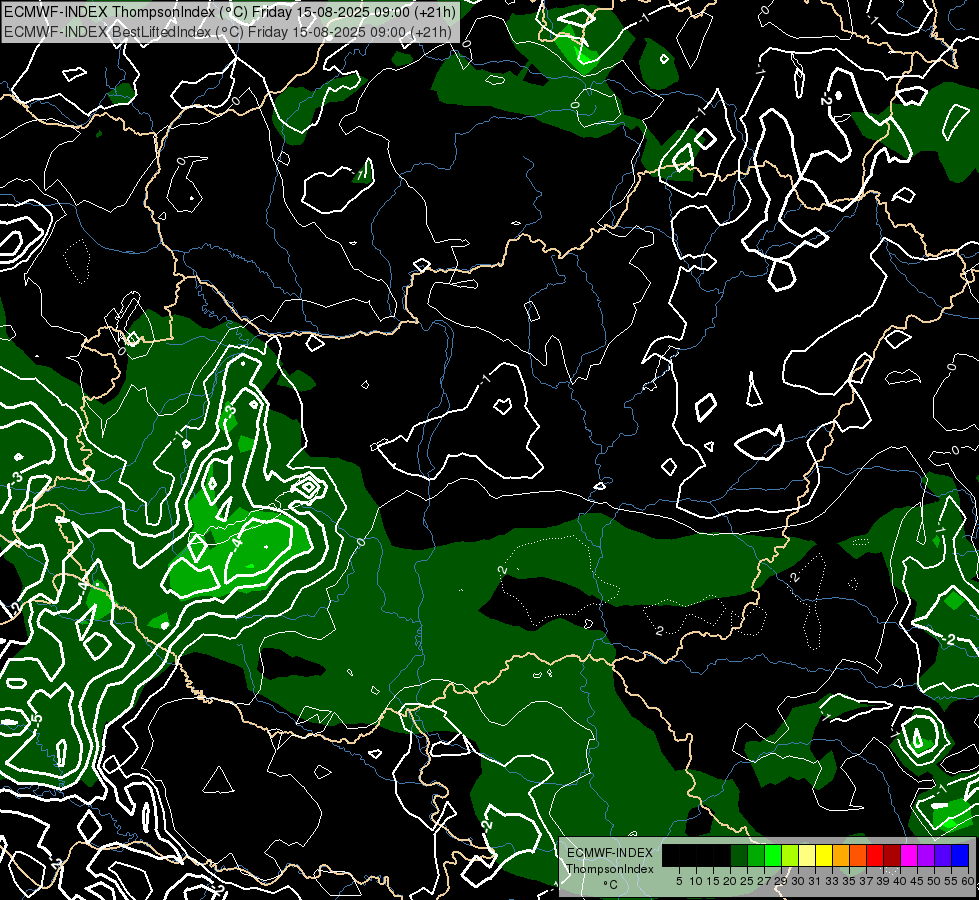The height and width of the screenshot is (900, 979).
Task: Select the yellow 31–33 legend swatch
Action: click(824, 855)
